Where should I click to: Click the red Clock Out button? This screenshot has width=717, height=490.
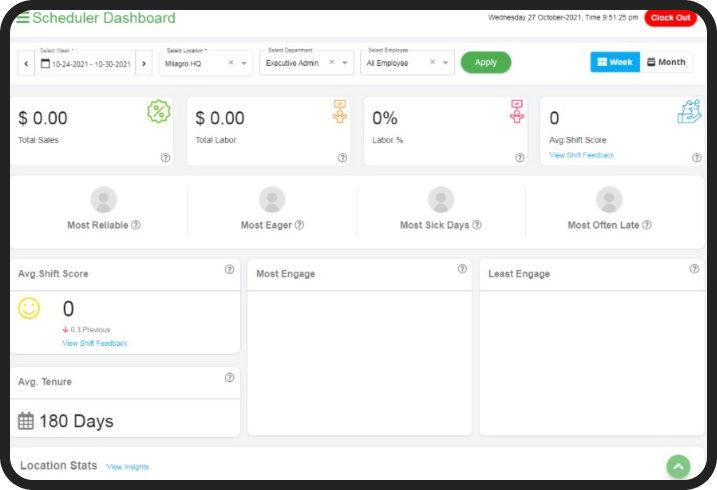(x=670, y=18)
